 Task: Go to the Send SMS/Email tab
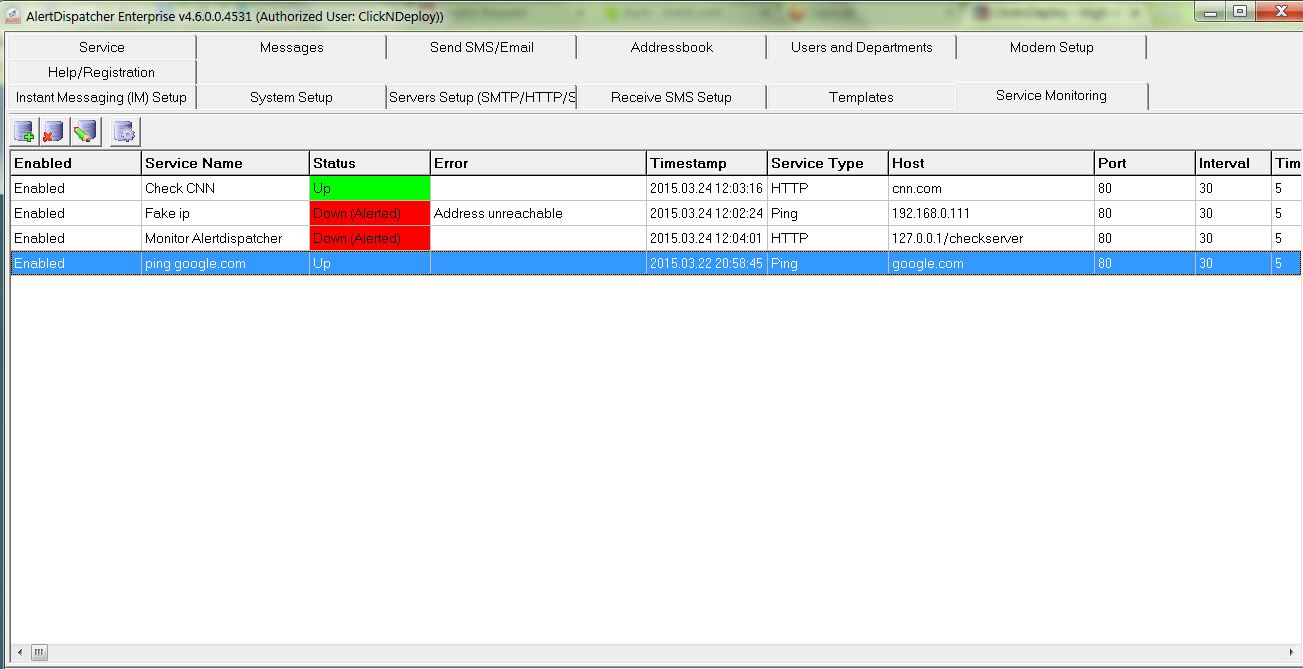pos(481,47)
